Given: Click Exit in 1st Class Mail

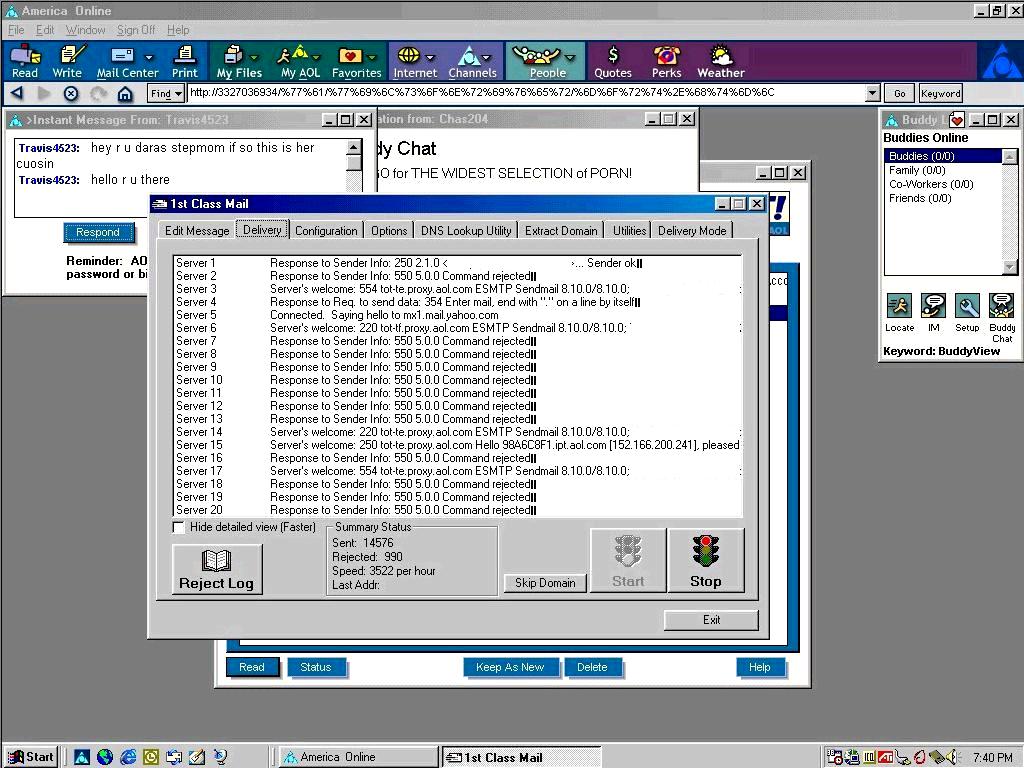Looking at the screenshot, I should click(x=711, y=620).
